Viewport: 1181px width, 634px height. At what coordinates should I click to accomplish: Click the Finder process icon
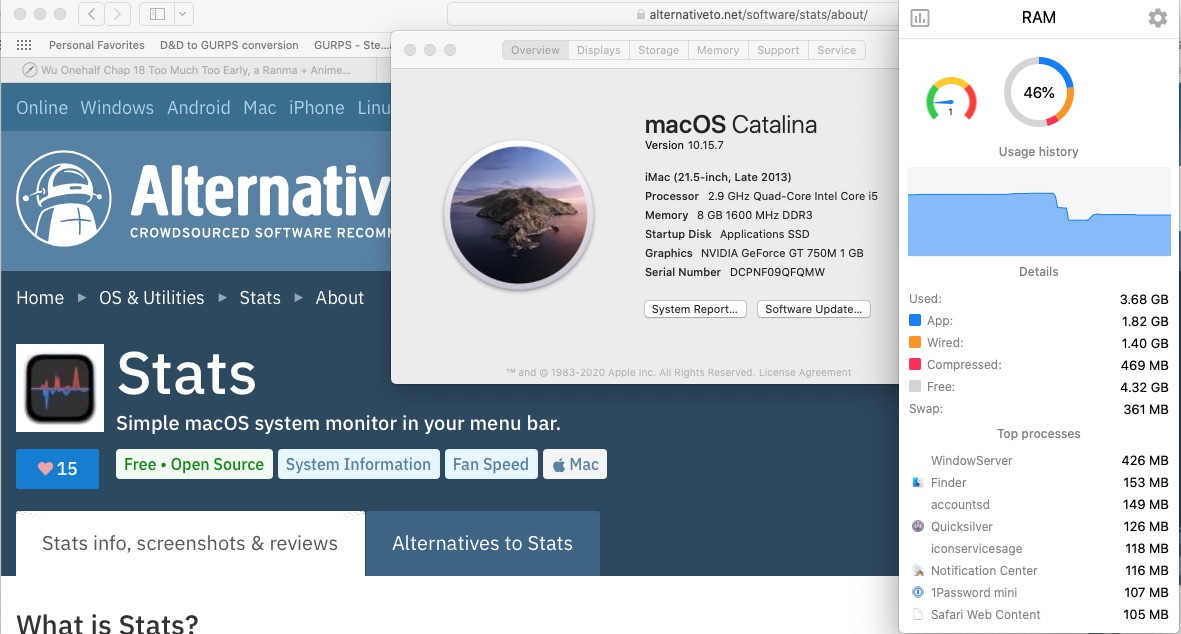[917, 483]
